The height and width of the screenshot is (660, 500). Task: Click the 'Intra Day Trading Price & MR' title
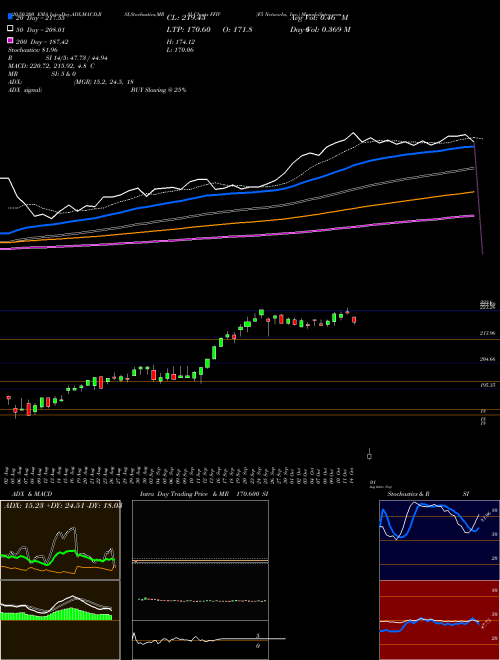pos(184,494)
